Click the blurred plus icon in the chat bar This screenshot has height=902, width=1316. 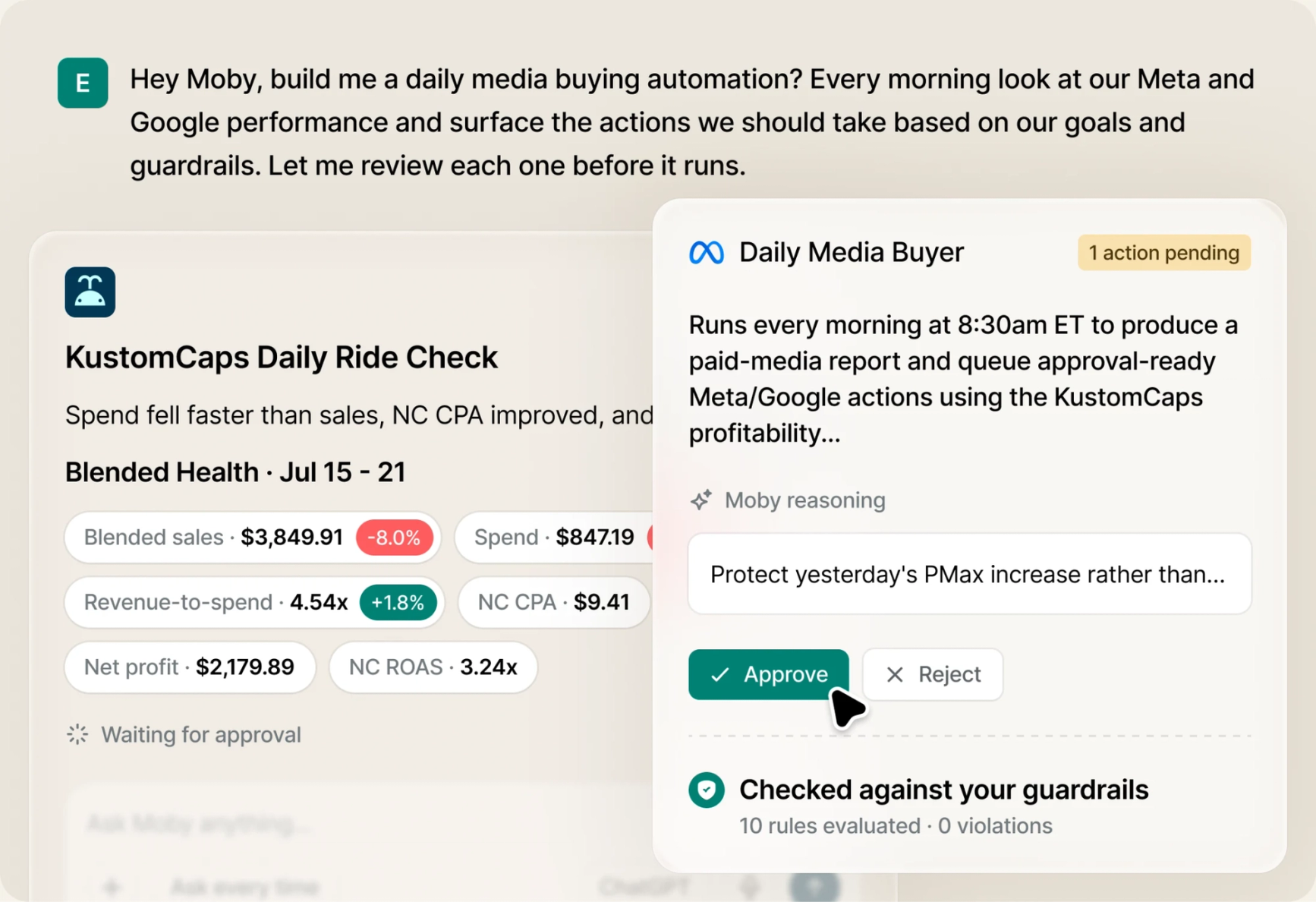(112, 887)
